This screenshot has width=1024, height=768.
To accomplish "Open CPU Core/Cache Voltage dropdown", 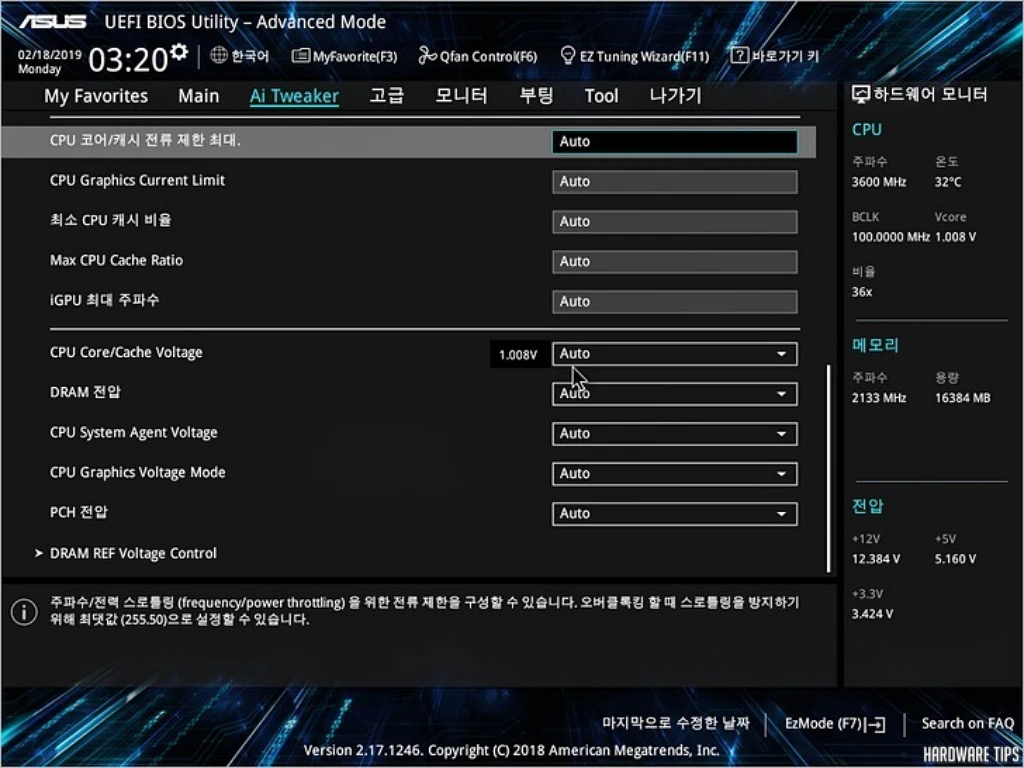I will point(675,354).
